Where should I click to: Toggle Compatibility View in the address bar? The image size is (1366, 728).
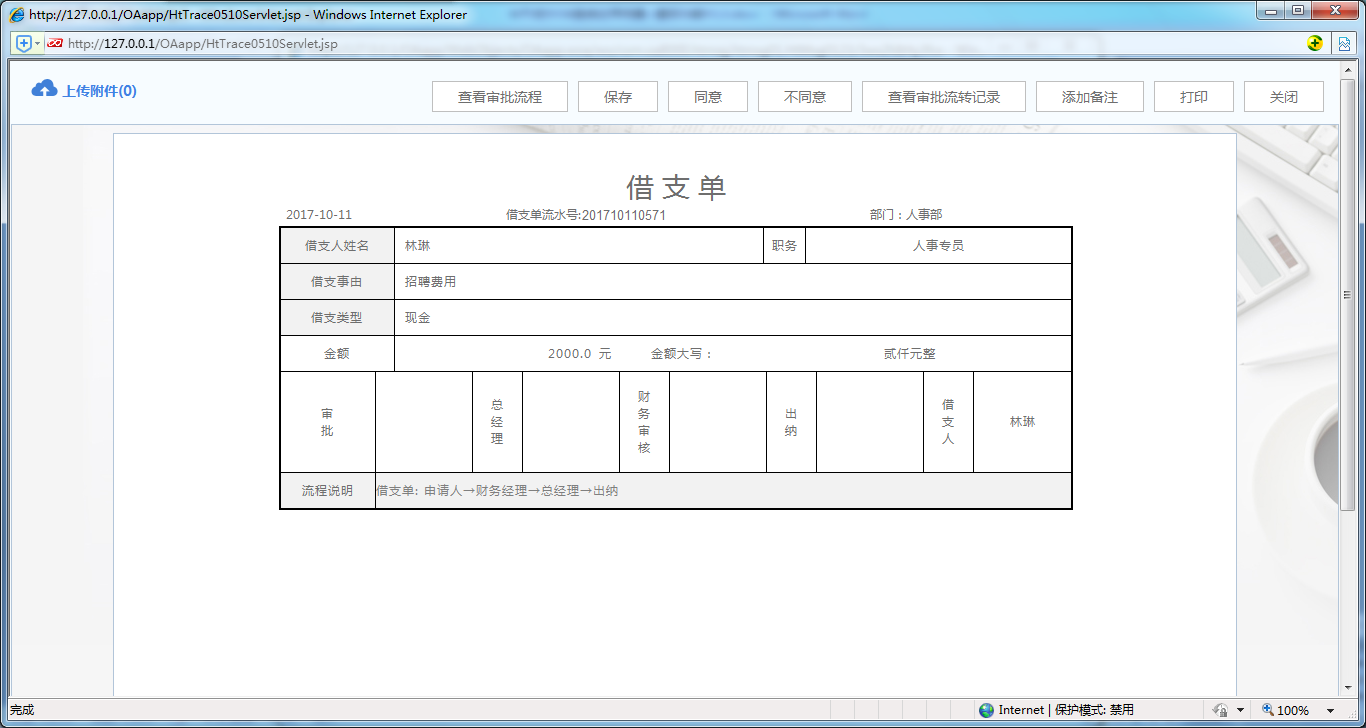click(x=1344, y=43)
